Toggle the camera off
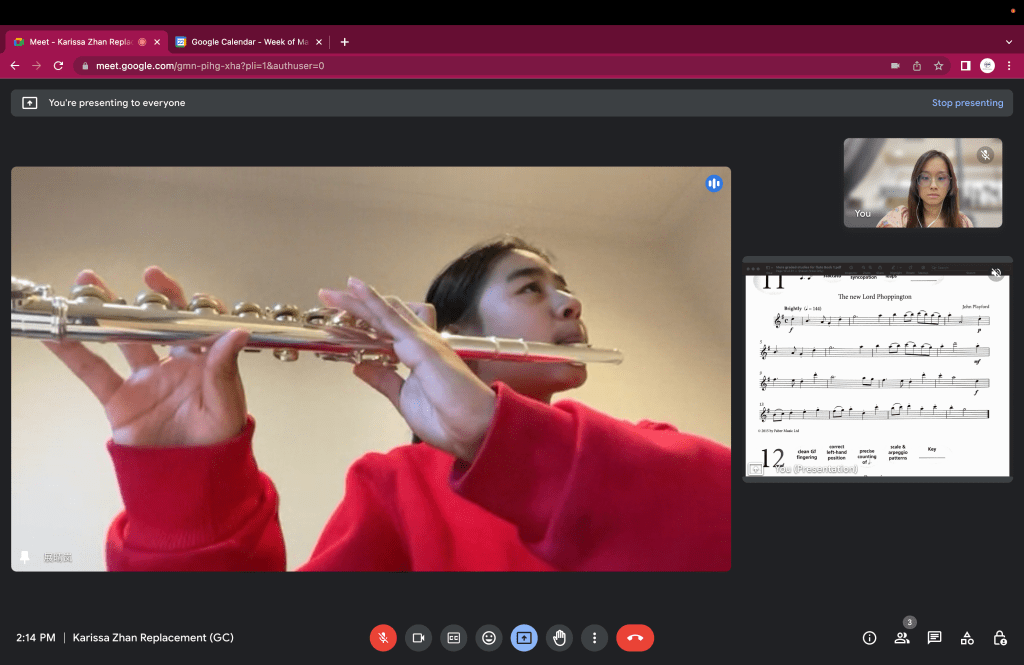1024x665 pixels. pyautogui.click(x=418, y=638)
